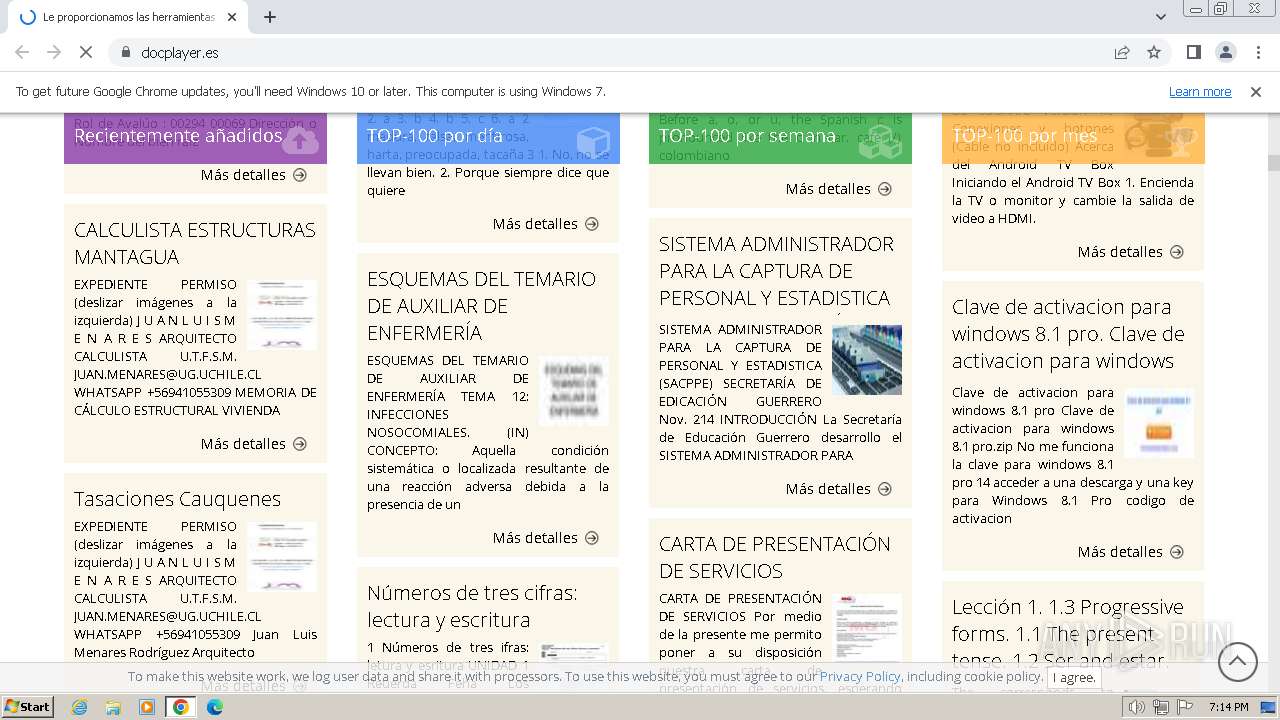This screenshot has width=1280, height=720.
Task: Launch Microsoft Edge from the taskbar
Action: 214,707
